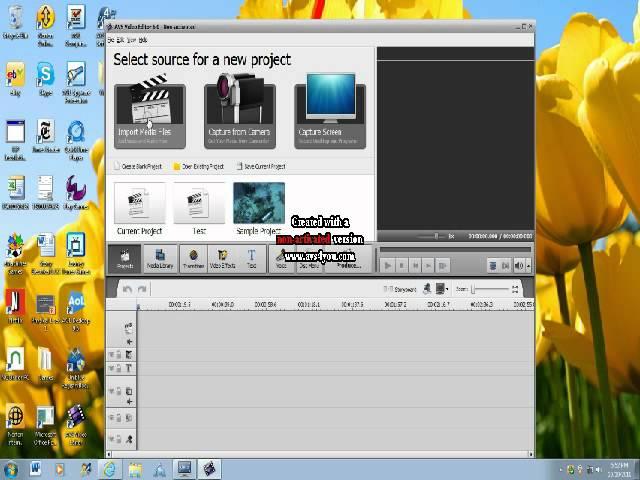Toggle visibility of audio mix track
Image resolution: width=640 pixels, height=480 pixels.
click(111, 418)
